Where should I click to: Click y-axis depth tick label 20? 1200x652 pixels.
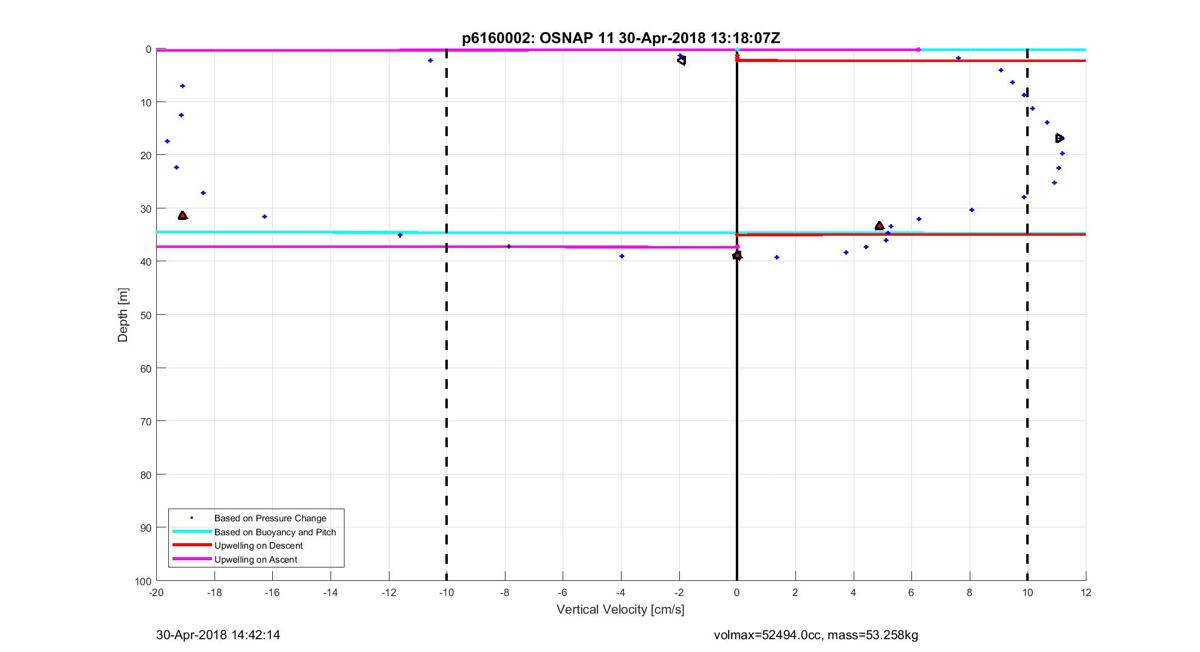[x=144, y=156]
